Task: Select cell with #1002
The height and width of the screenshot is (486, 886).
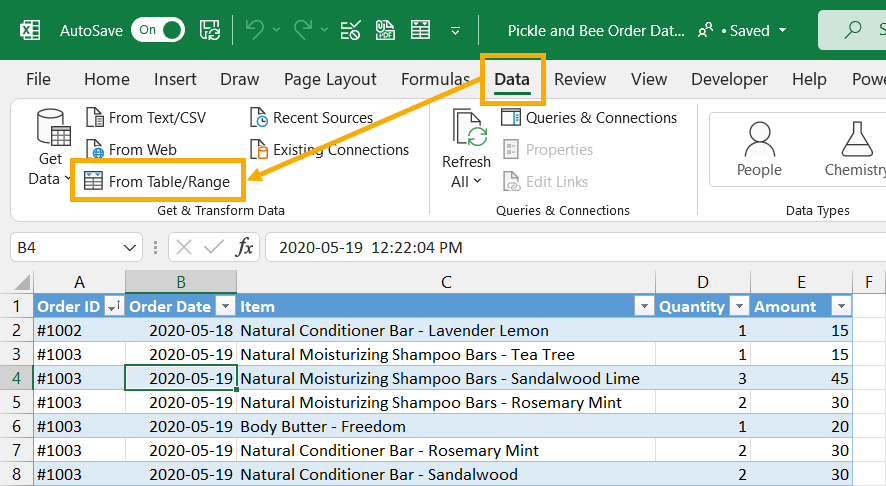Action: (x=79, y=330)
